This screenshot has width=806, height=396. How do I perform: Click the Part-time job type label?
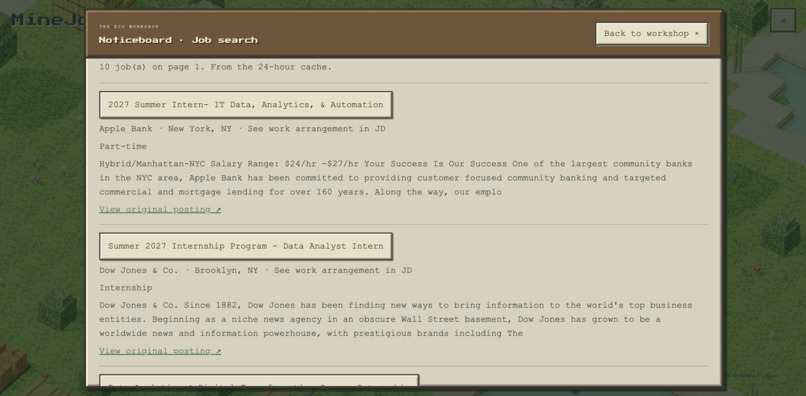tap(123, 147)
